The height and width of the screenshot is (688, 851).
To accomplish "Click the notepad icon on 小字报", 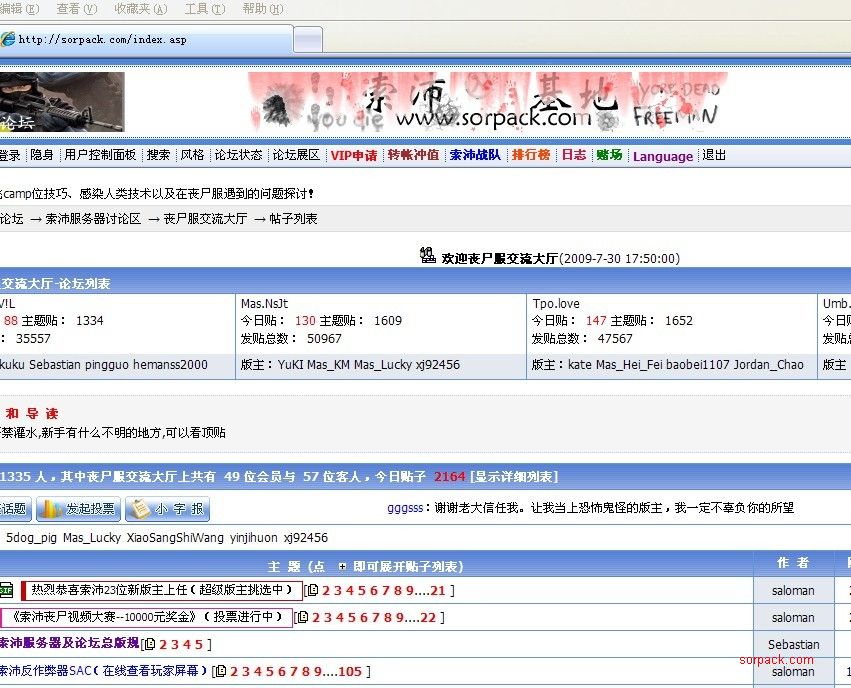I will [139, 509].
